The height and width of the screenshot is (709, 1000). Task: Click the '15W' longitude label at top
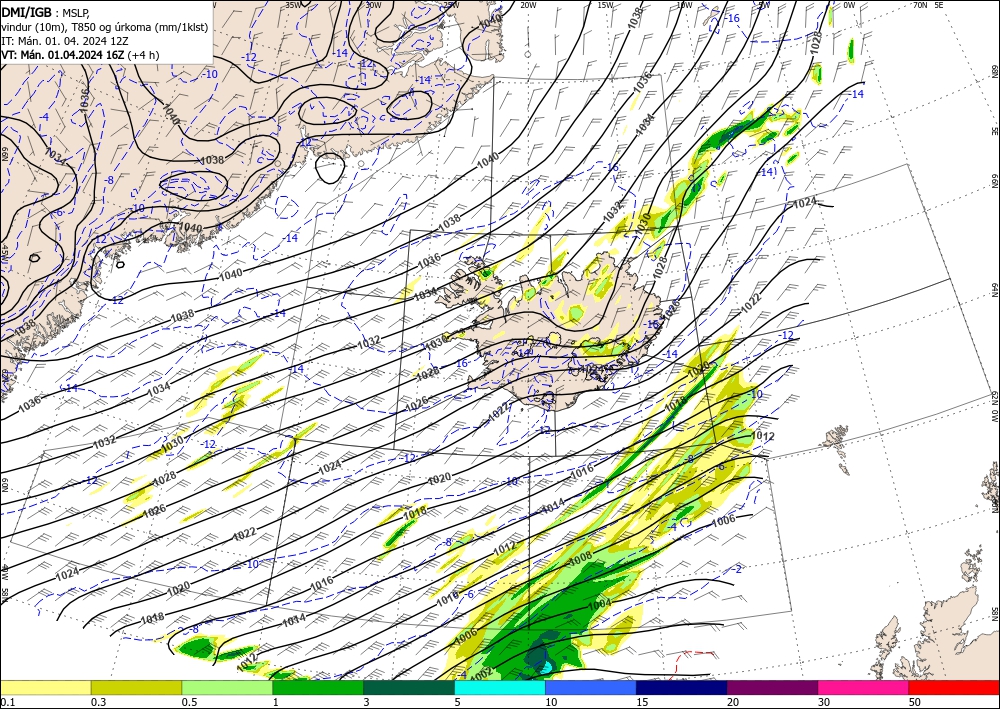[605, 4]
